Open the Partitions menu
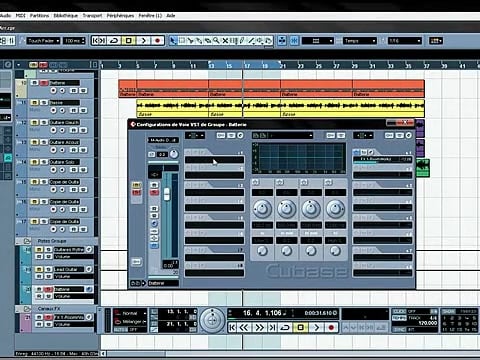The image size is (480, 360). coord(39,16)
